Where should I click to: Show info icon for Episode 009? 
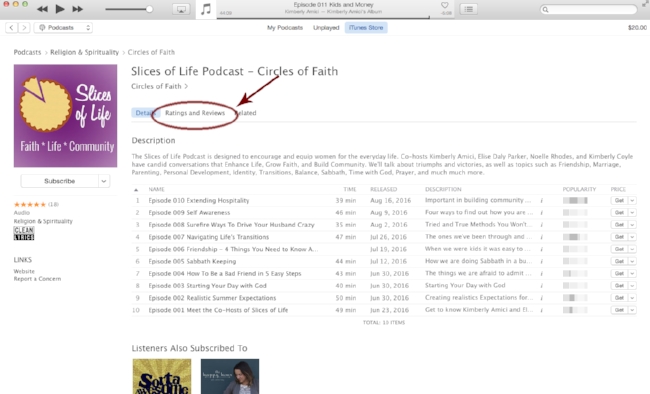pos(541,212)
